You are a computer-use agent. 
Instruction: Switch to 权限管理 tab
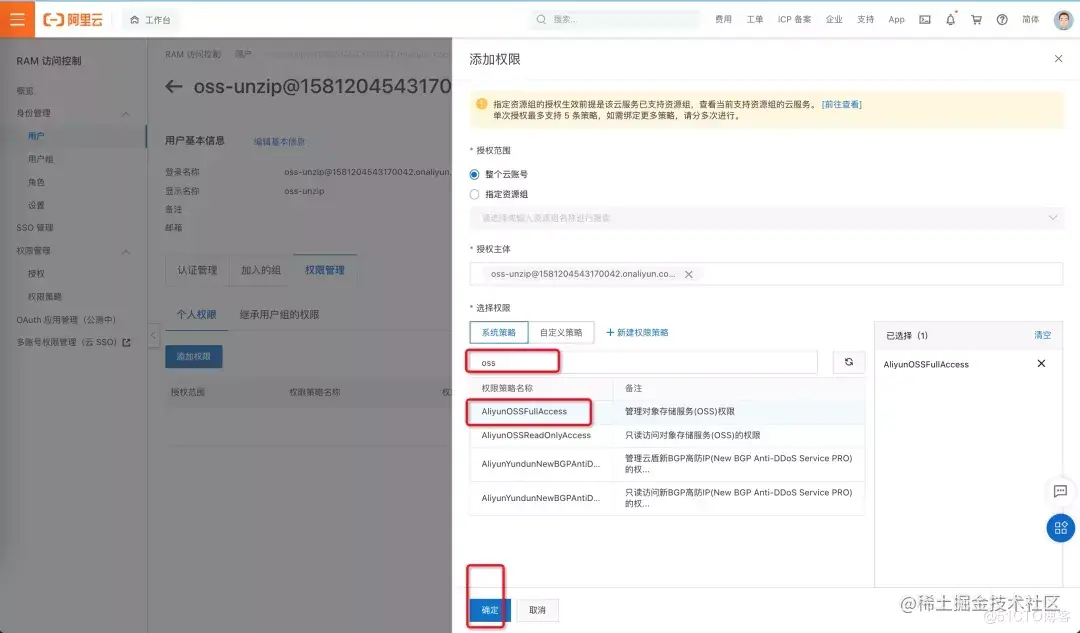[x=324, y=270]
